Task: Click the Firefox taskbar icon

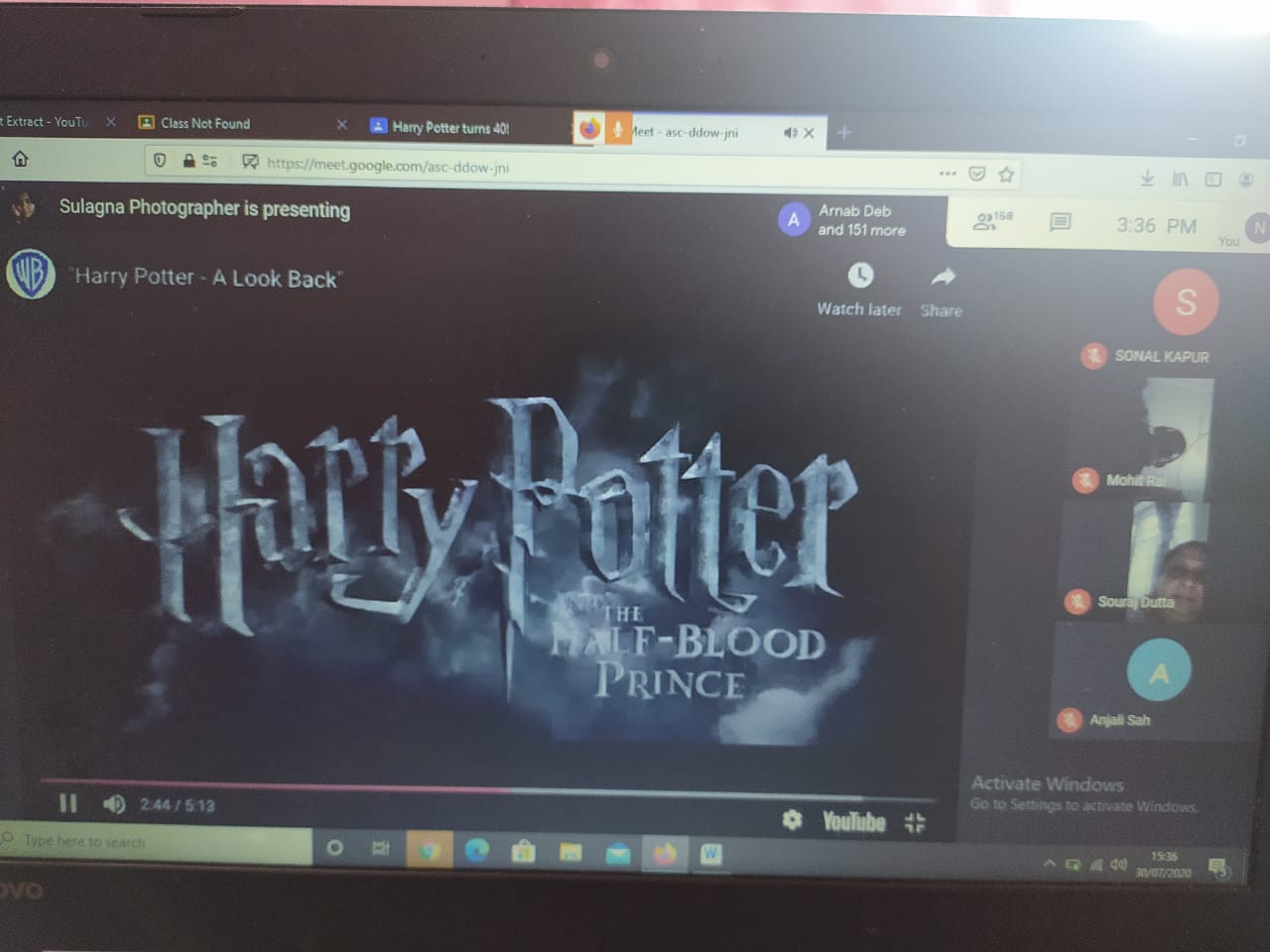Action: pos(664,853)
